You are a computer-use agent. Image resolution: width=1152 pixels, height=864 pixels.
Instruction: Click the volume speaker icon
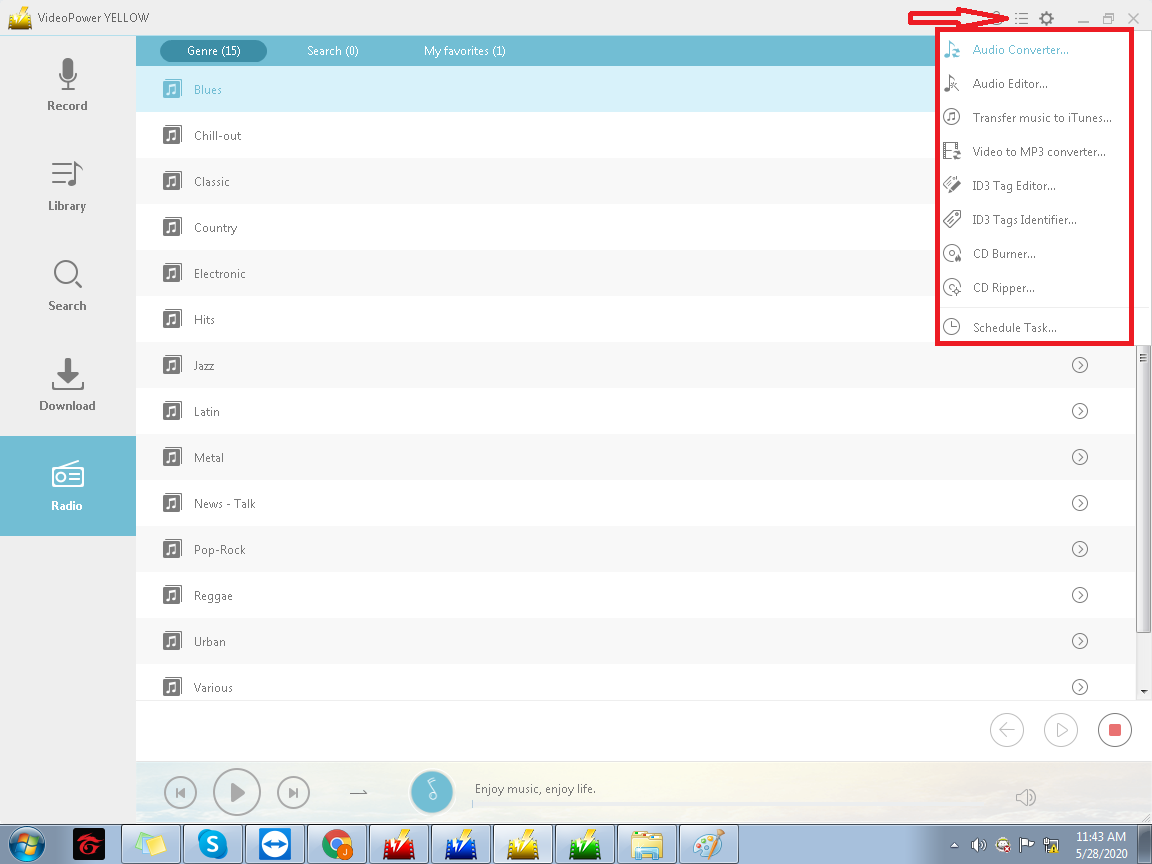tap(1025, 797)
